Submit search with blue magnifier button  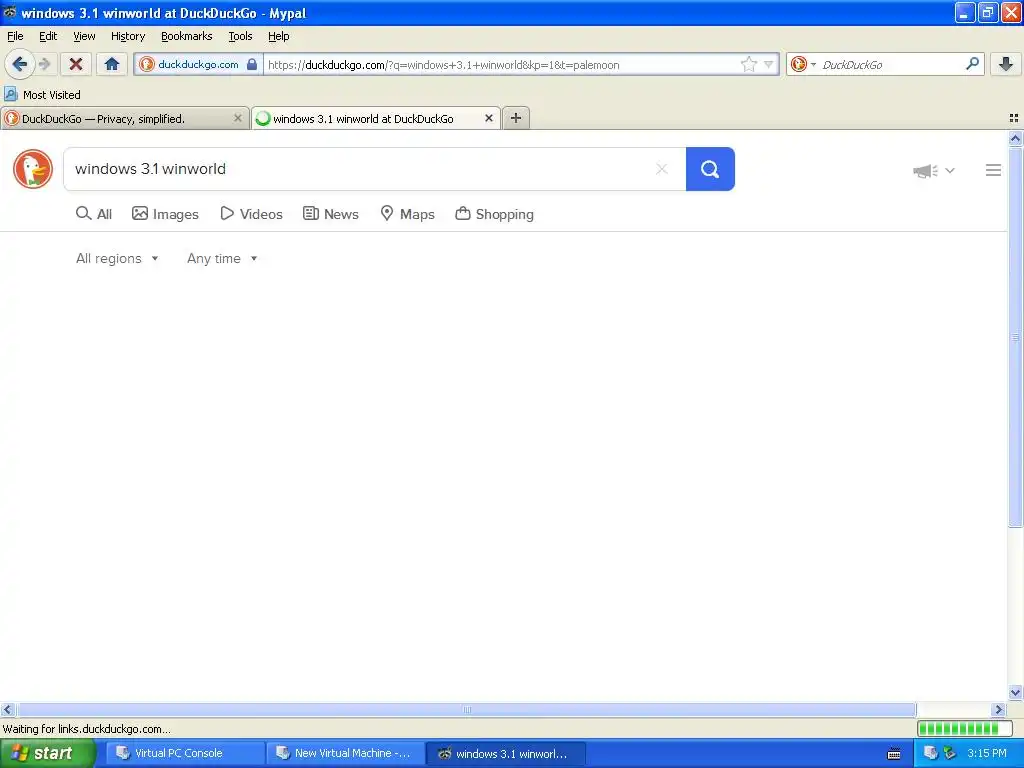point(710,169)
